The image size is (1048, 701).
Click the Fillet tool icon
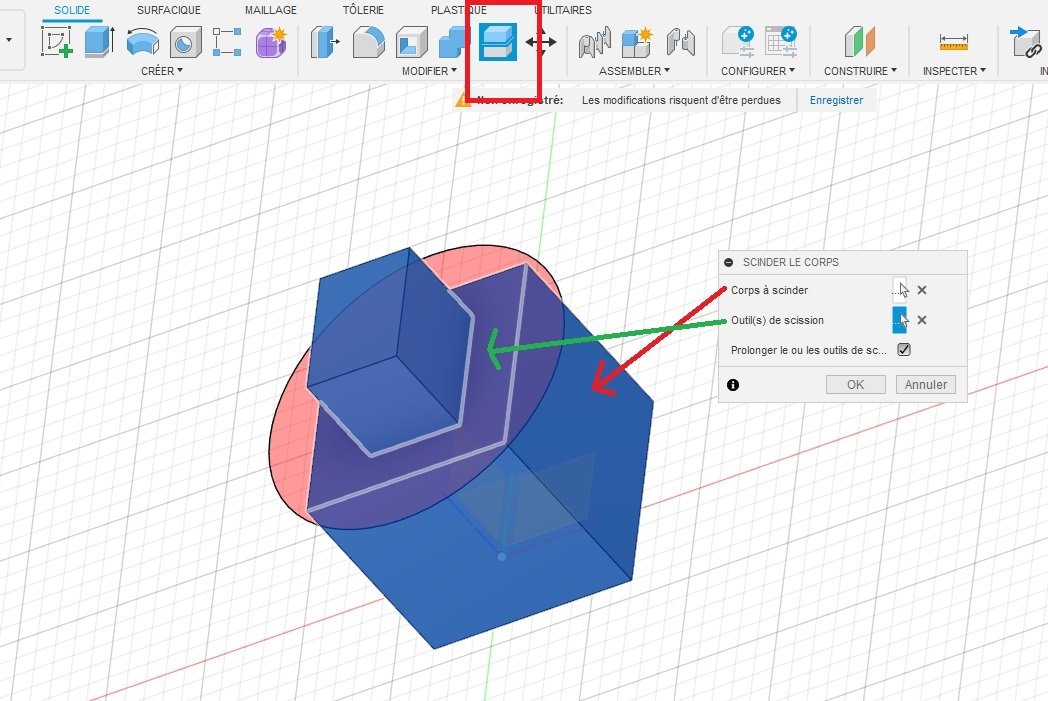click(368, 41)
